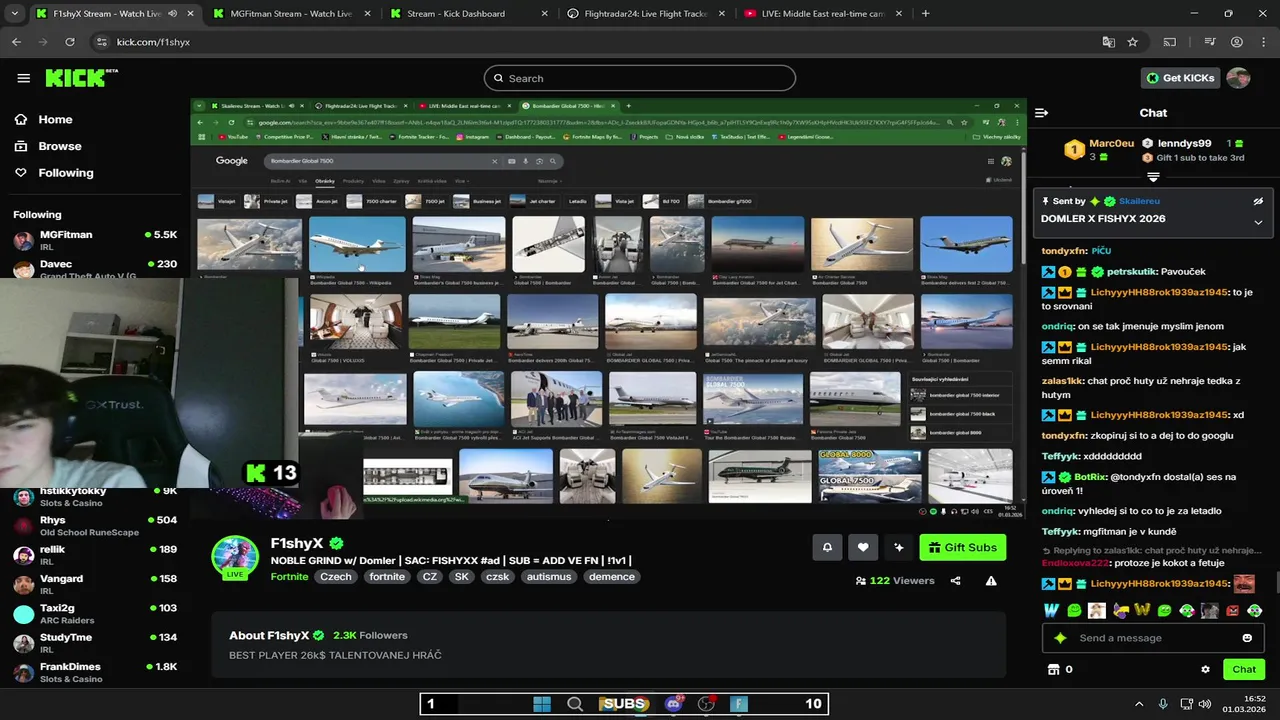Switch to LIVE: Middle East tab
The image size is (1280, 720).
pos(820,14)
